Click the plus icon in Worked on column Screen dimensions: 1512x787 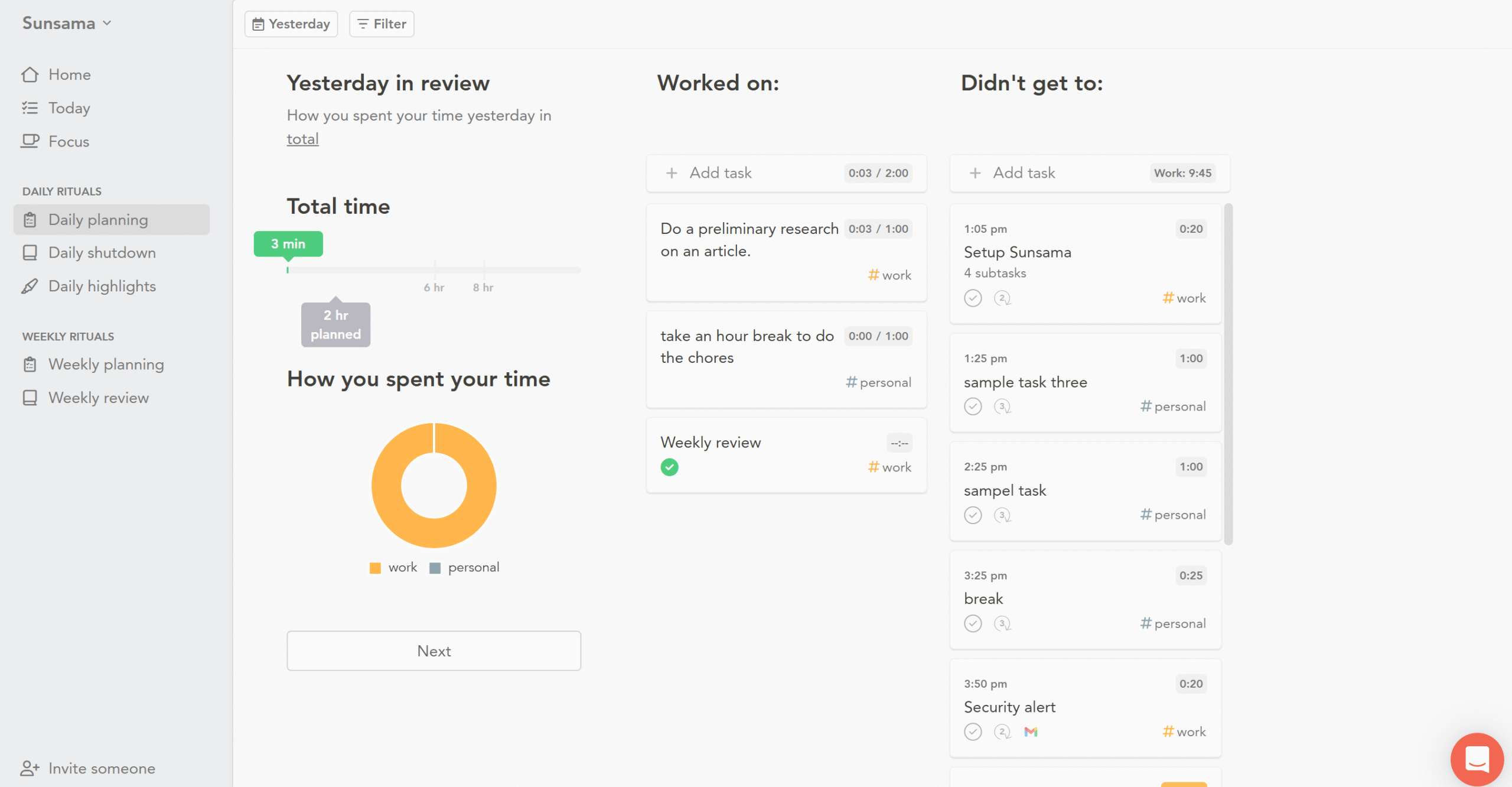click(672, 173)
